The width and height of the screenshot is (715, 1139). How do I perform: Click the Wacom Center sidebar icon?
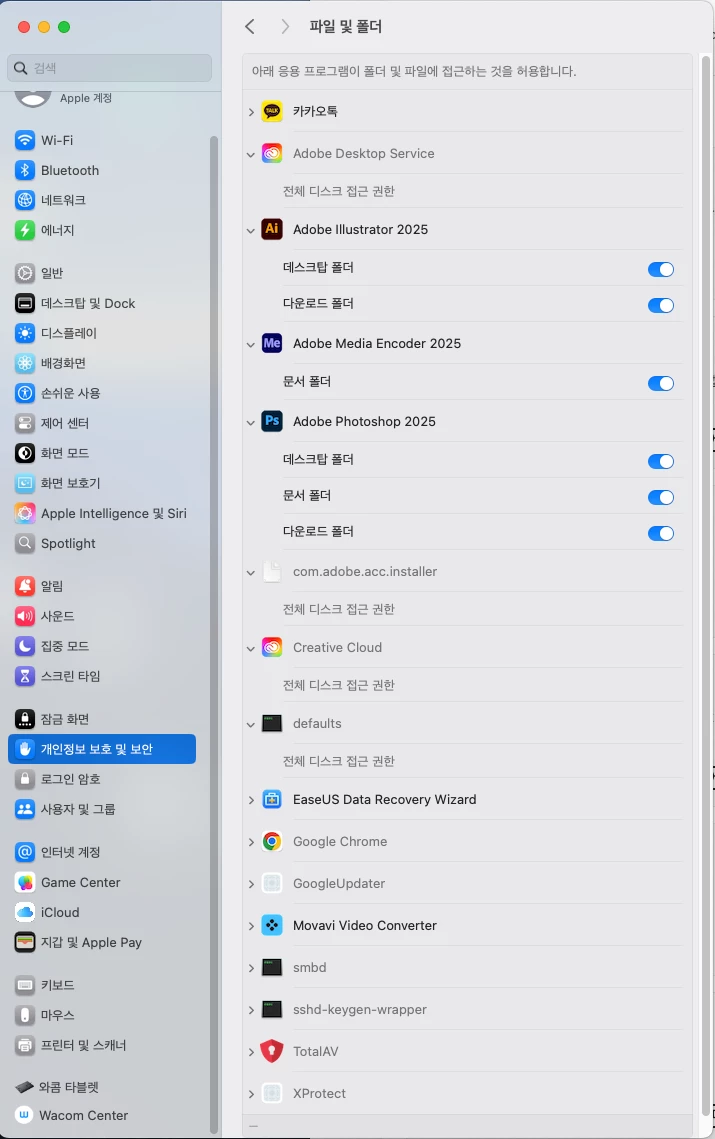click(x=24, y=1115)
